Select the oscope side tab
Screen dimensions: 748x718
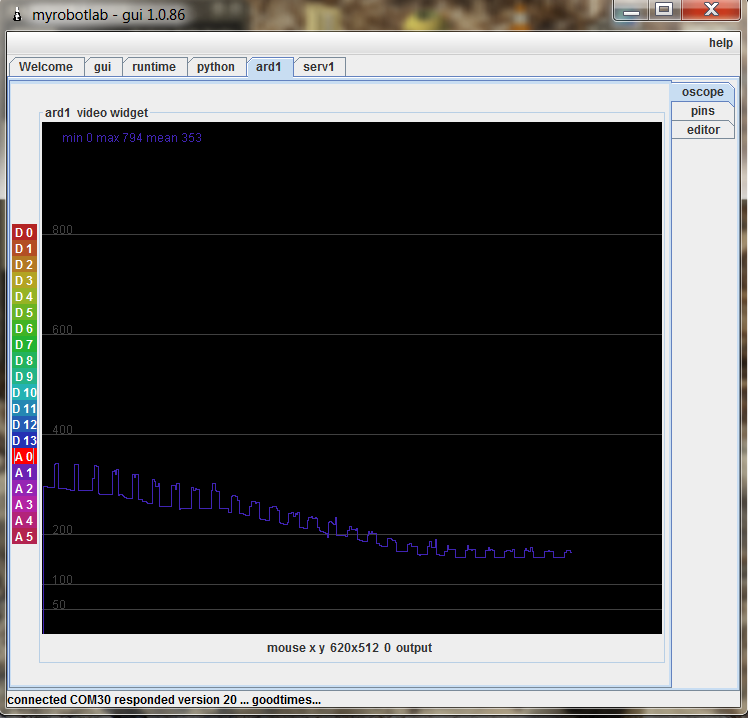point(702,92)
